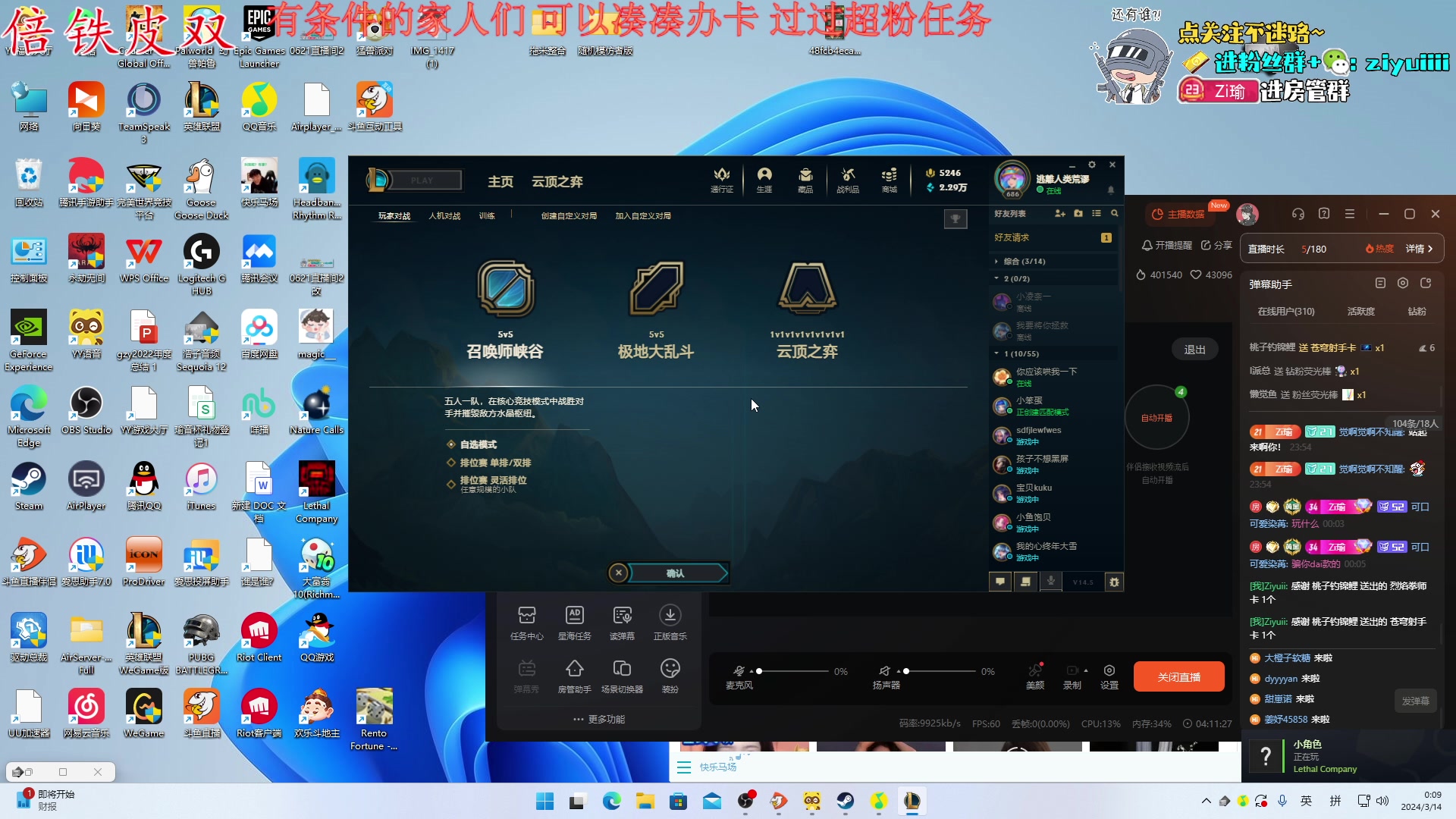Choose 排位赛 灵活排位 queue option
1456x819 pixels.
tap(487, 484)
